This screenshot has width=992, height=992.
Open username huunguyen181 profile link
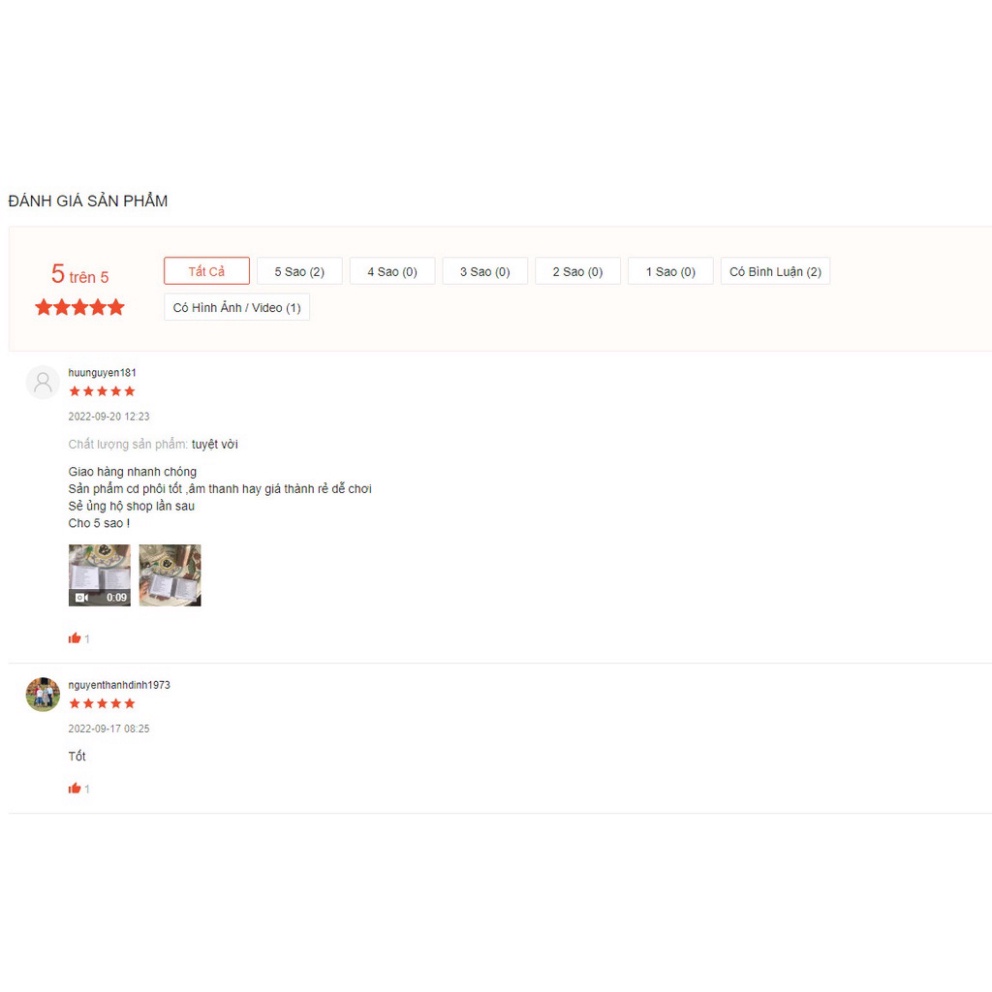coord(102,373)
